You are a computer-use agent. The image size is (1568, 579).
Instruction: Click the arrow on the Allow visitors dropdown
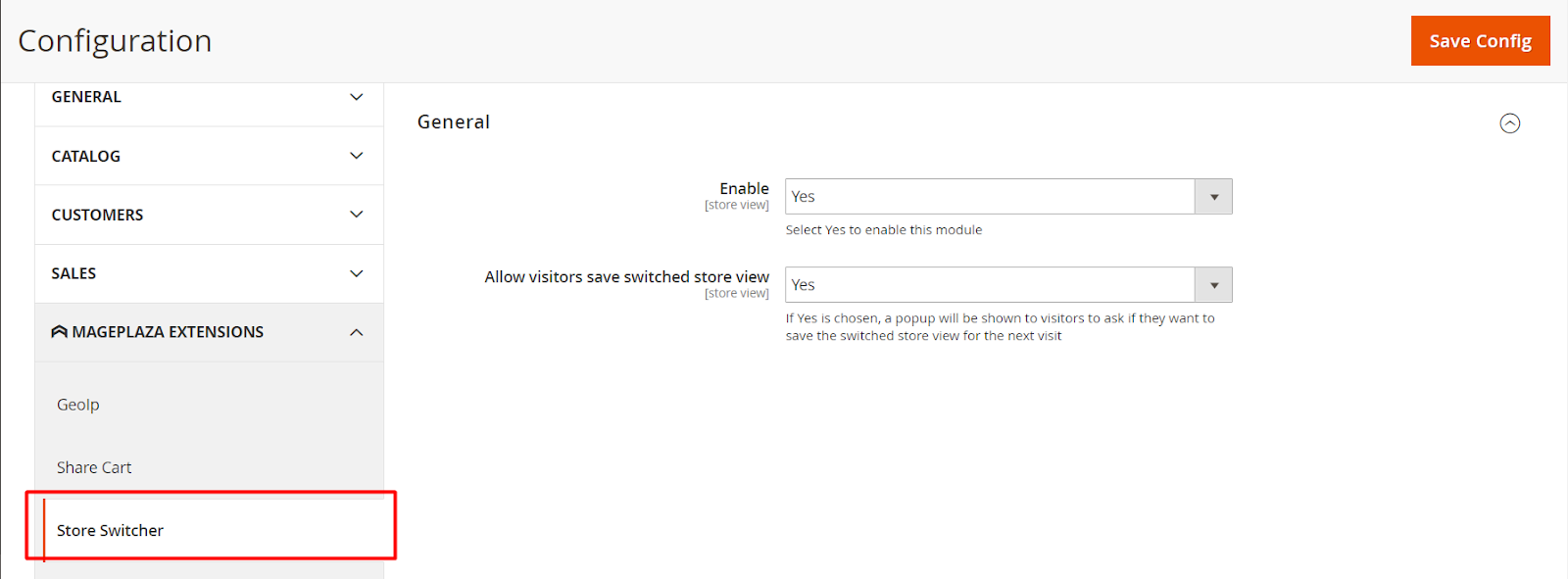point(1213,285)
